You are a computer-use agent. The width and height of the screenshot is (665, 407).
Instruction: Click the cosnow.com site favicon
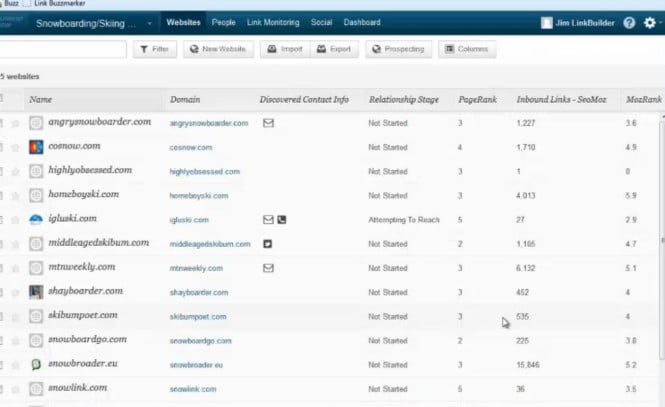pos(36,147)
